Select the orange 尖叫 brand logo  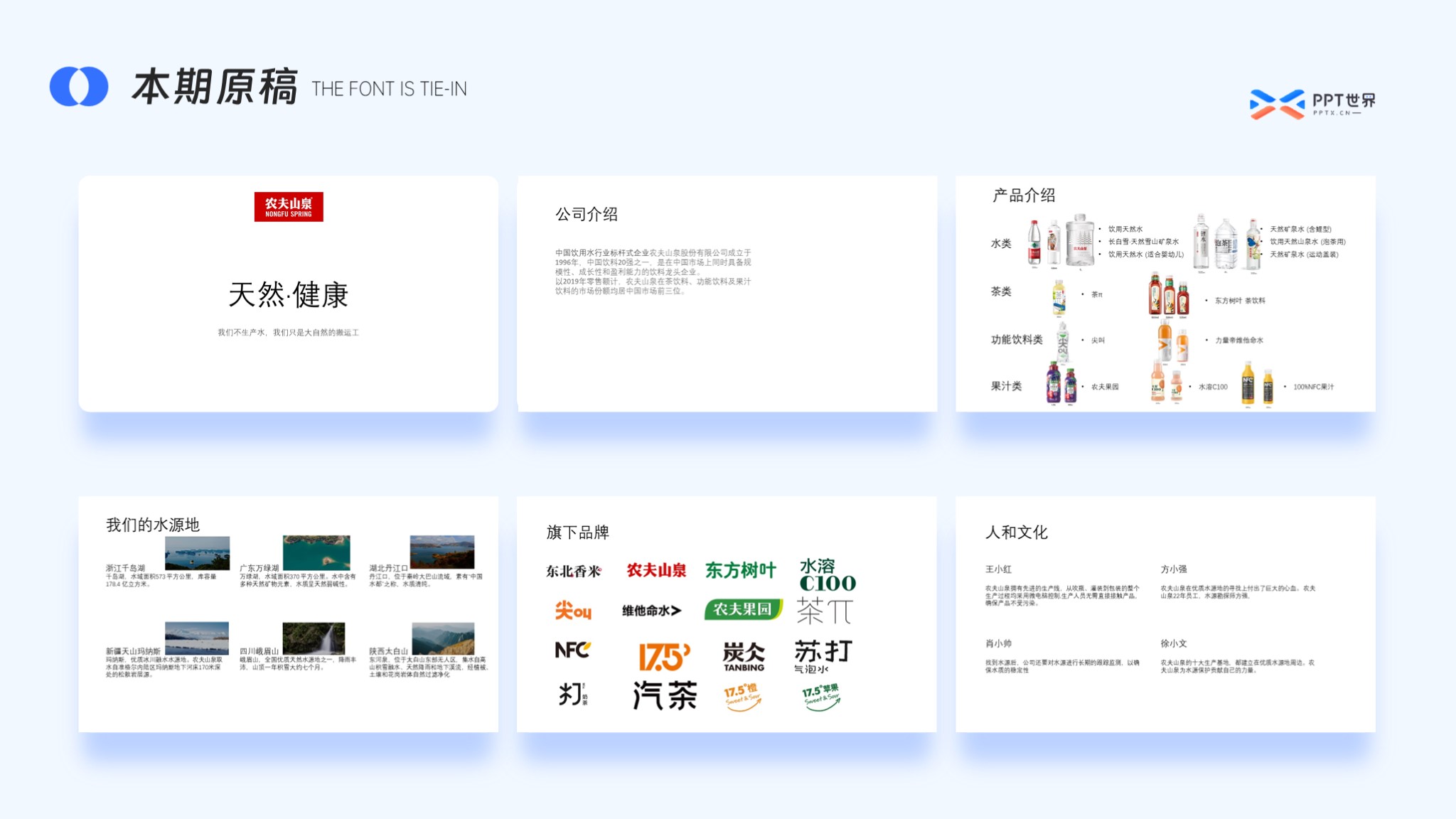coord(573,610)
